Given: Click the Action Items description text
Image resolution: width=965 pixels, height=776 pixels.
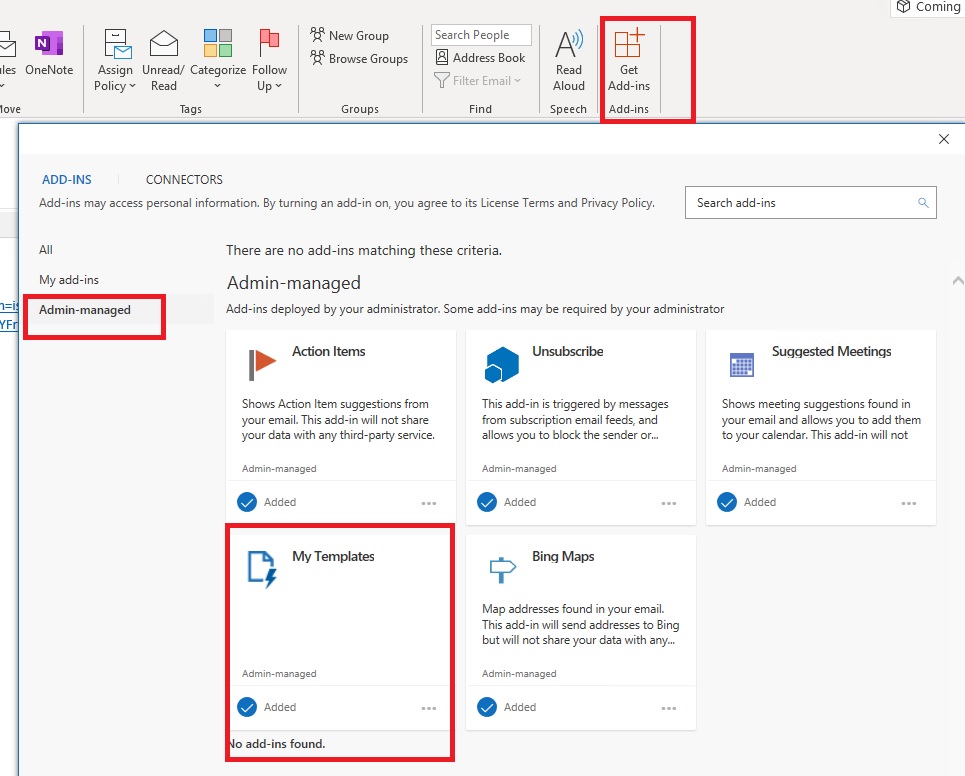Looking at the screenshot, I should [338, 420].
